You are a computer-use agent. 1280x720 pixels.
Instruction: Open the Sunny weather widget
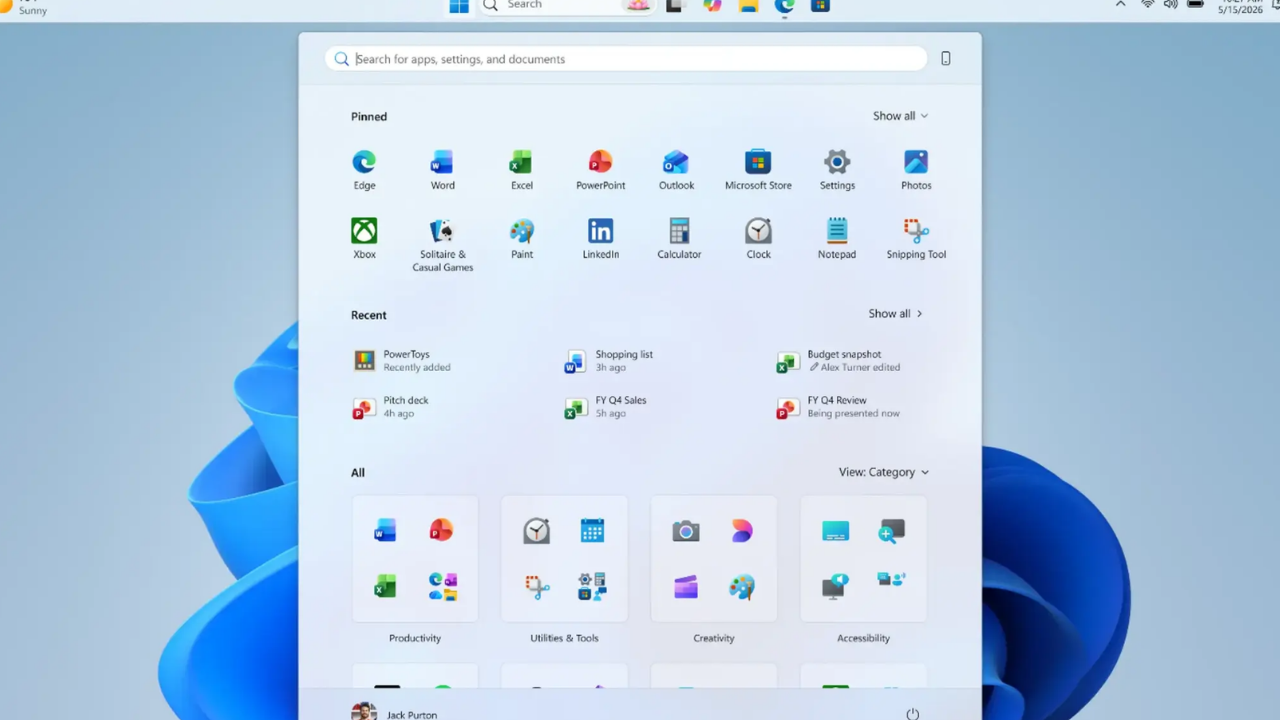[x=25, y=7]
